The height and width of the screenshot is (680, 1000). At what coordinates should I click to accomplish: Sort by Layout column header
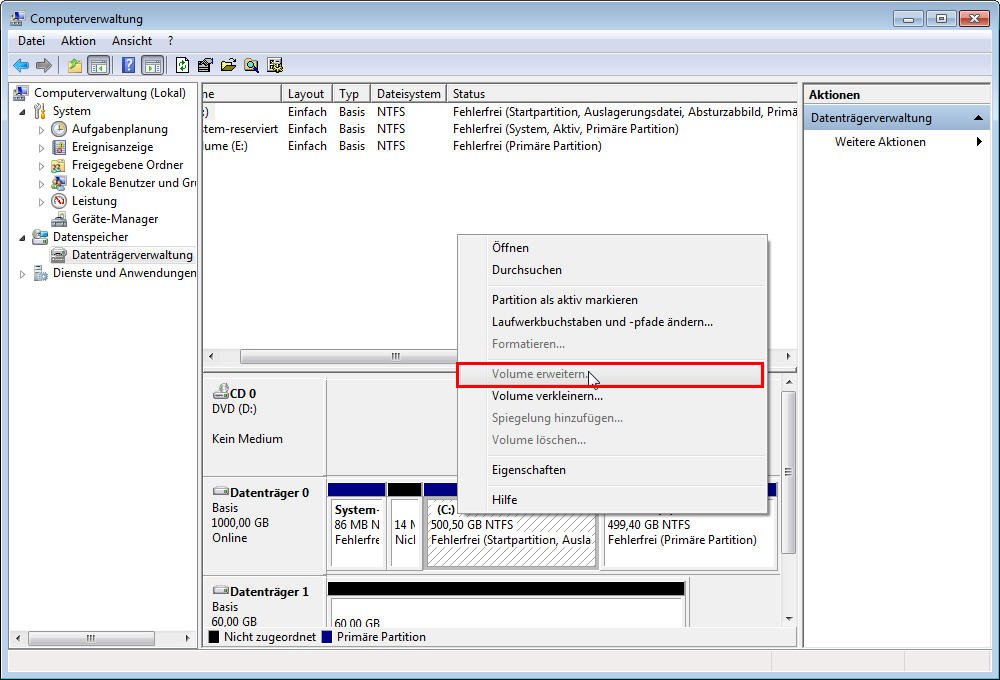pyautogui.click(x=307, y=94)
